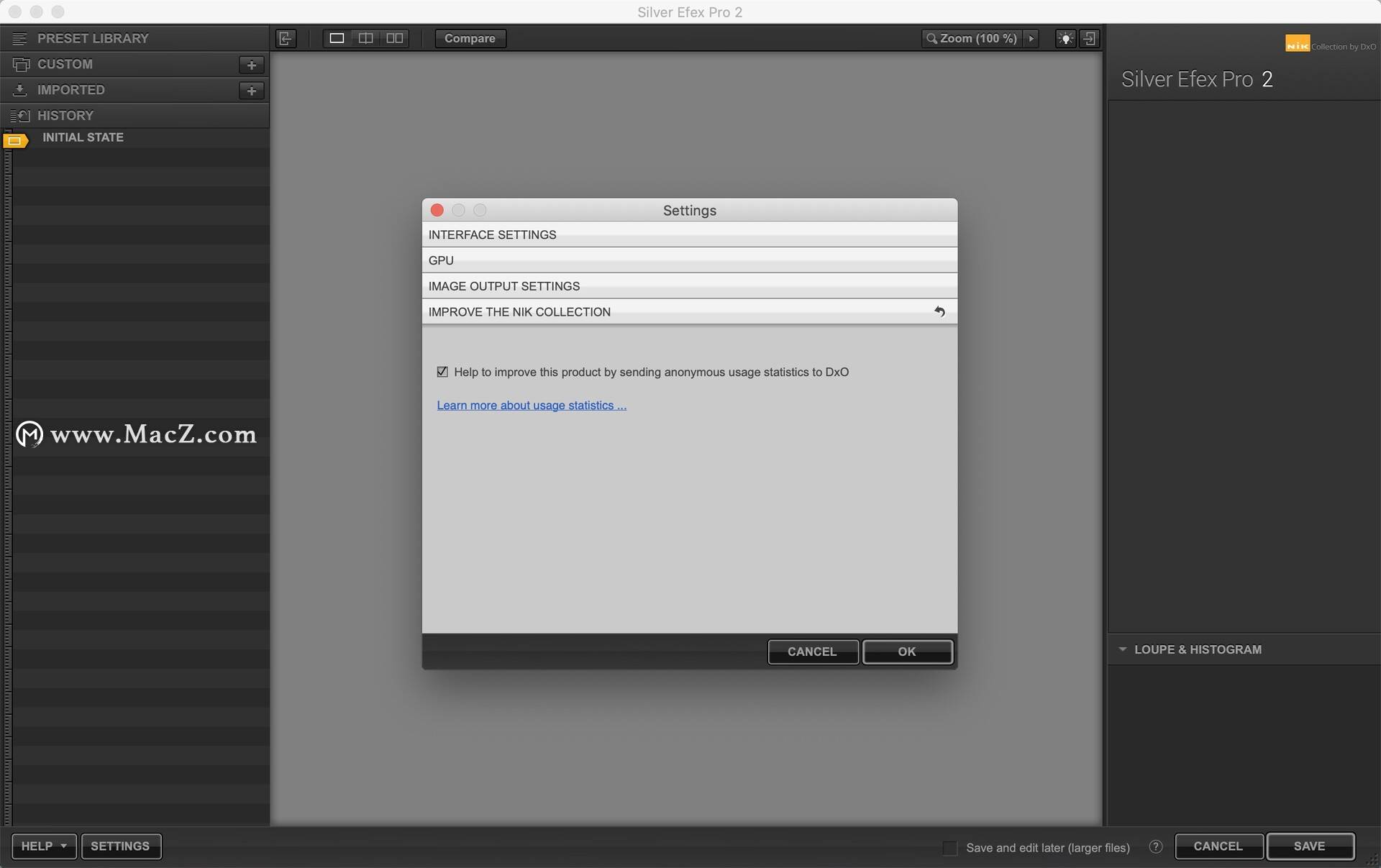Screen dimensions: 1381x868
Task: Import a preset with plus button
Action: click(x=251, y=91)
